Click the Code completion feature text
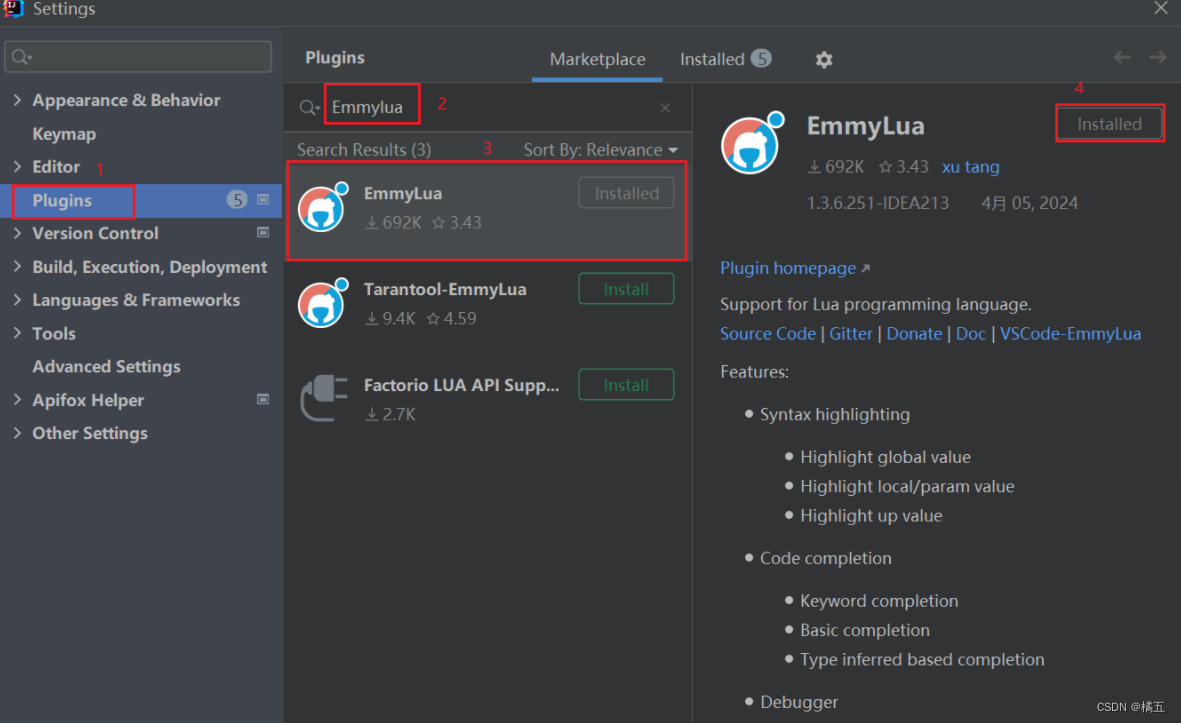The image size is (1181, 723). (825, 558)
